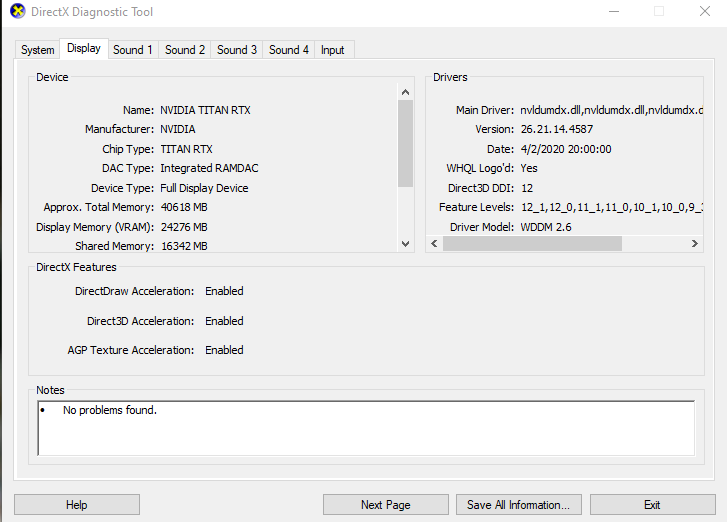Click the Exit button

coord(652,504)
